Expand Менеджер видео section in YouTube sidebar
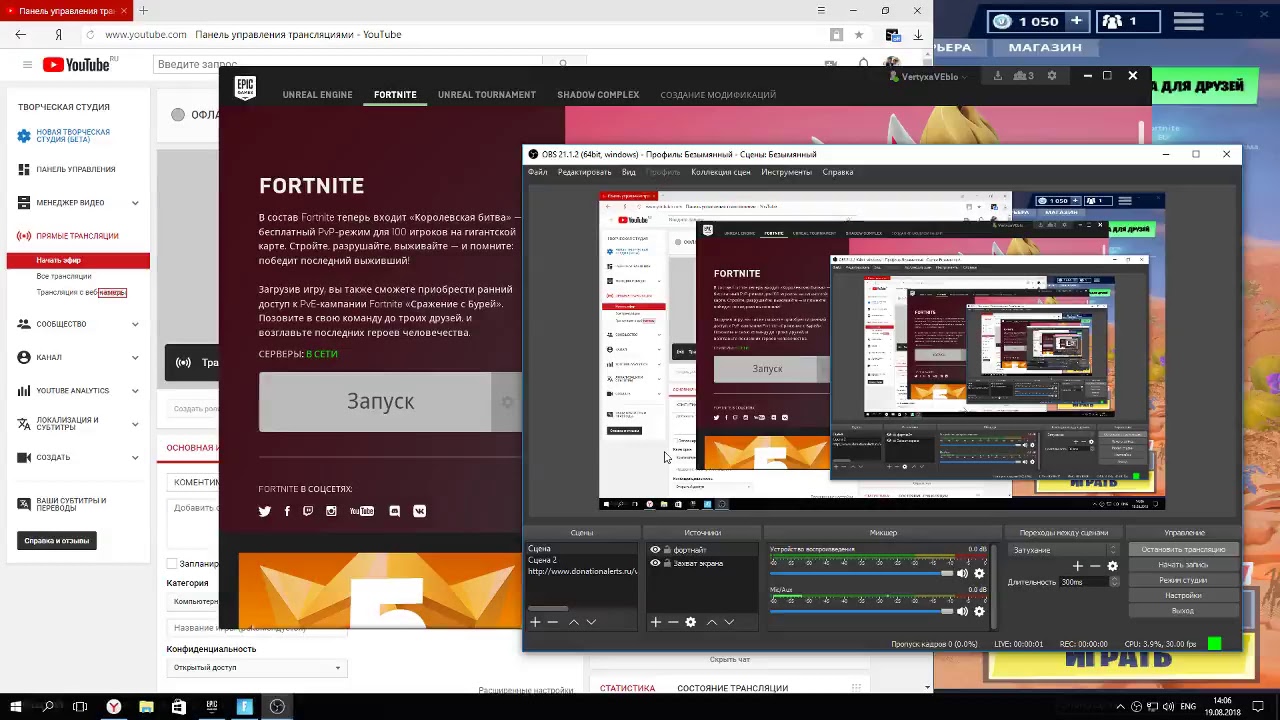 point(135,203)
